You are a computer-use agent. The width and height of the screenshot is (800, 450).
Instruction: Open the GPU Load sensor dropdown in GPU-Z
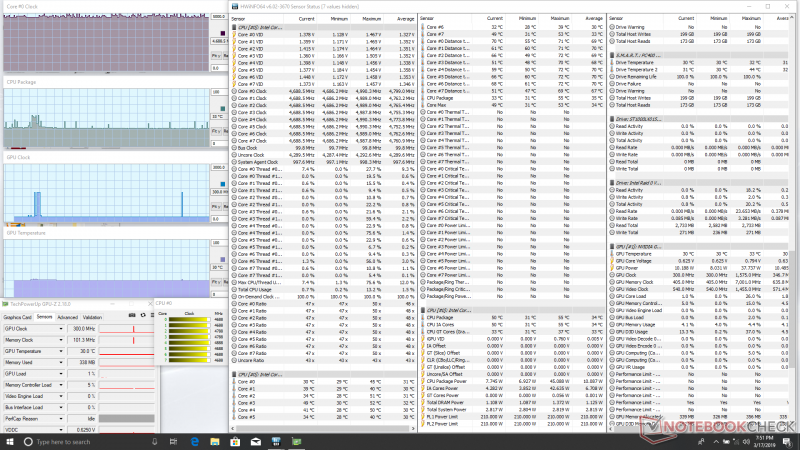61,374
